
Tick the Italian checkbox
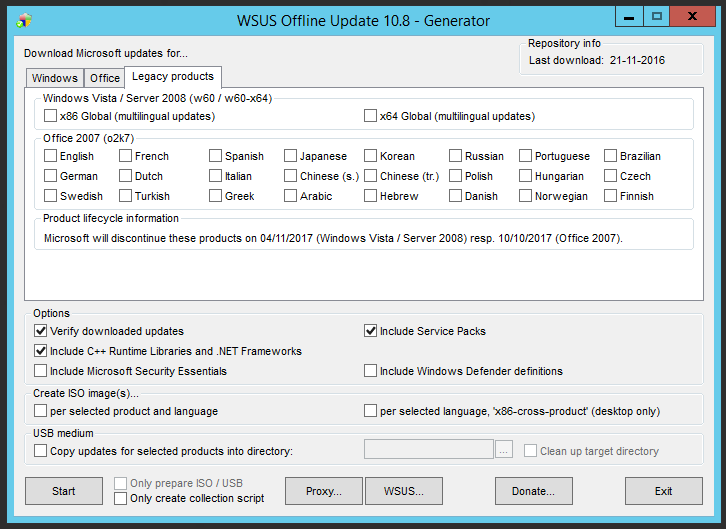coord(215,176)
